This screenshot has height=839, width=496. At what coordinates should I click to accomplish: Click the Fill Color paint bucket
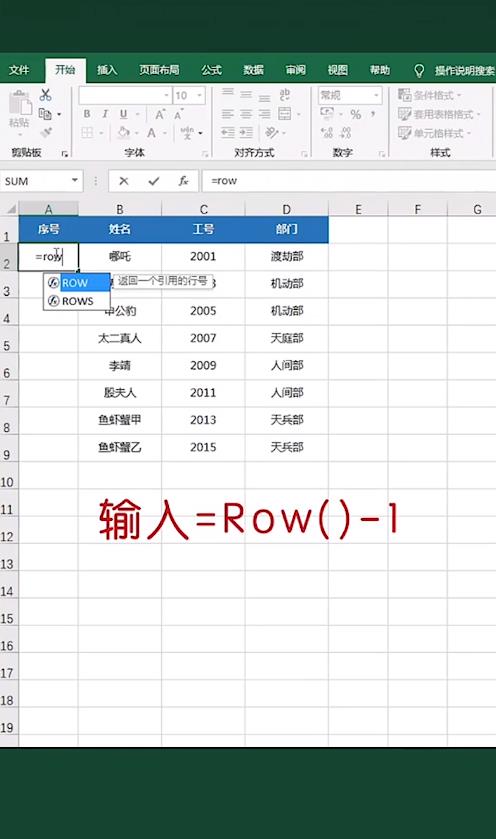point(124,133)
